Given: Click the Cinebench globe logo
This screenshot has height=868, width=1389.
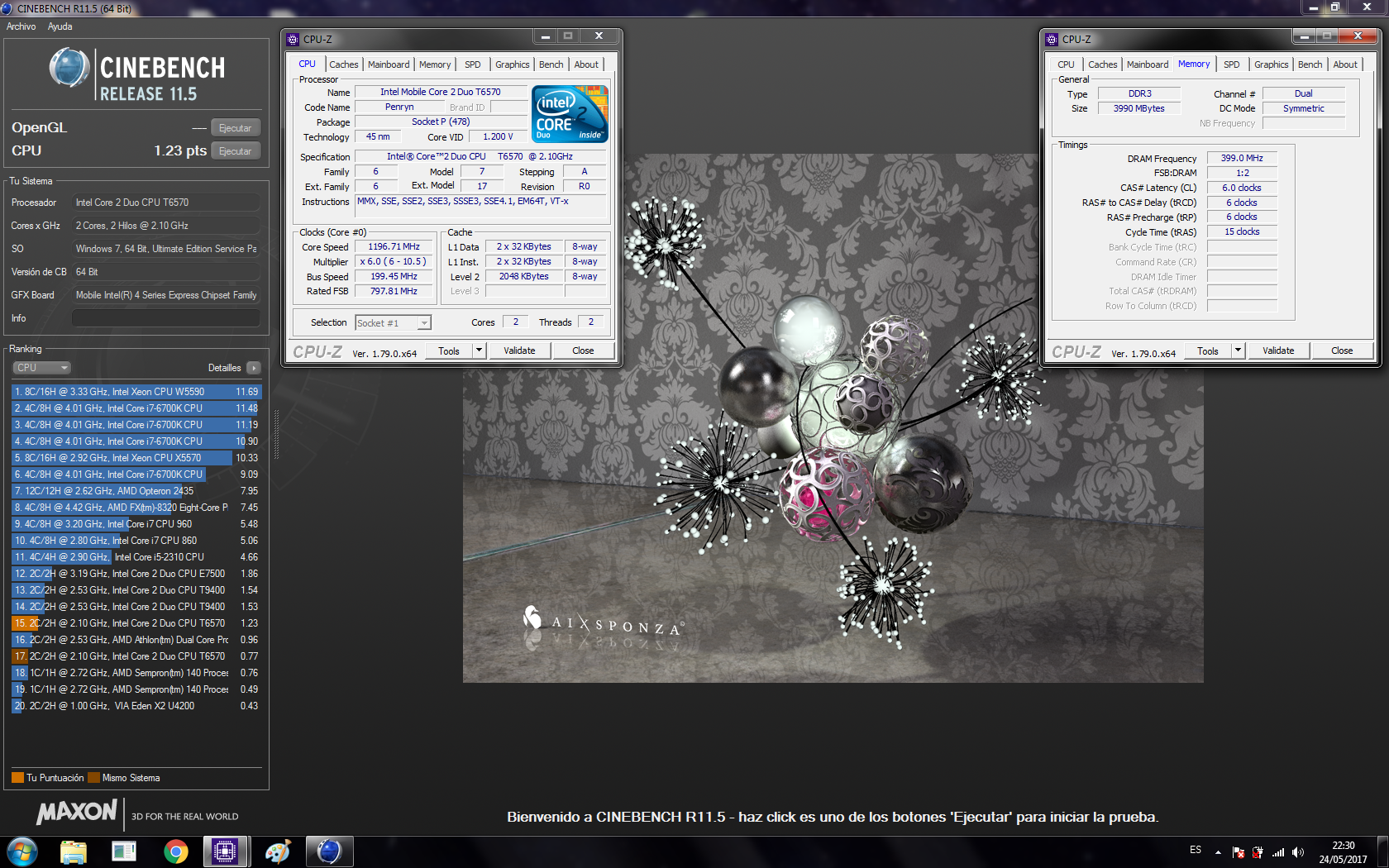Looking at the screenshot, I should 69,68.
